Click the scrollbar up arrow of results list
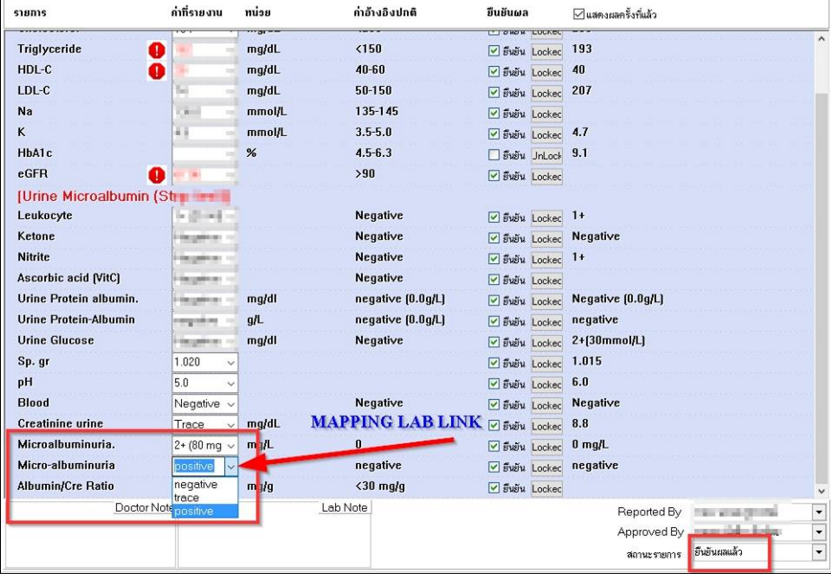 pyautogui.click(x=821, y=39)
